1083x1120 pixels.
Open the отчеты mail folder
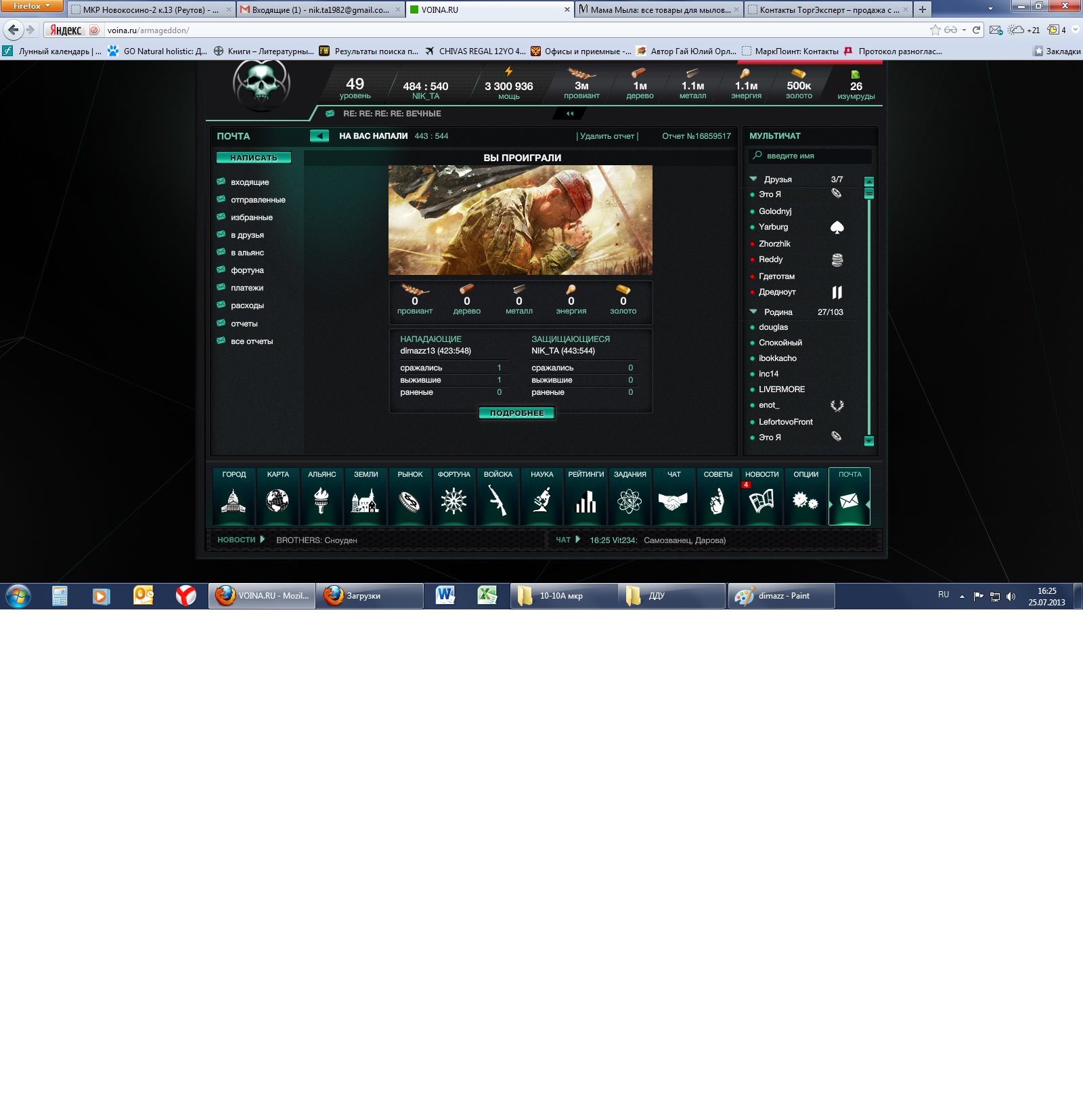(x=244, y=324)
